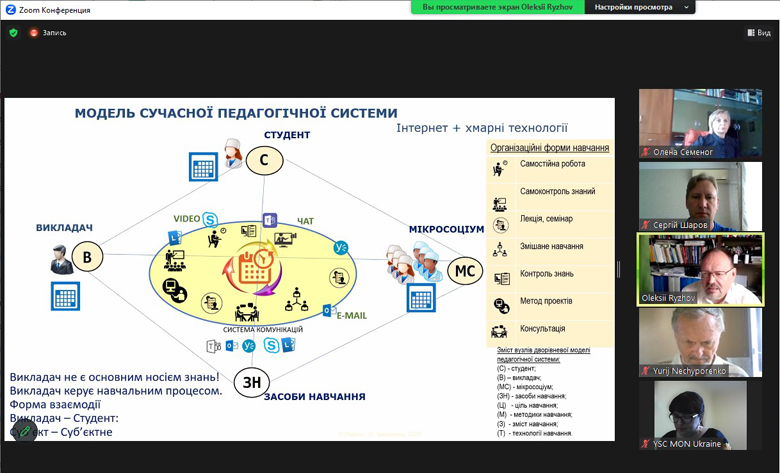Click Lync icon in bottom app row
The width and height of the screenshot is (780, 473).
(289, 345)
